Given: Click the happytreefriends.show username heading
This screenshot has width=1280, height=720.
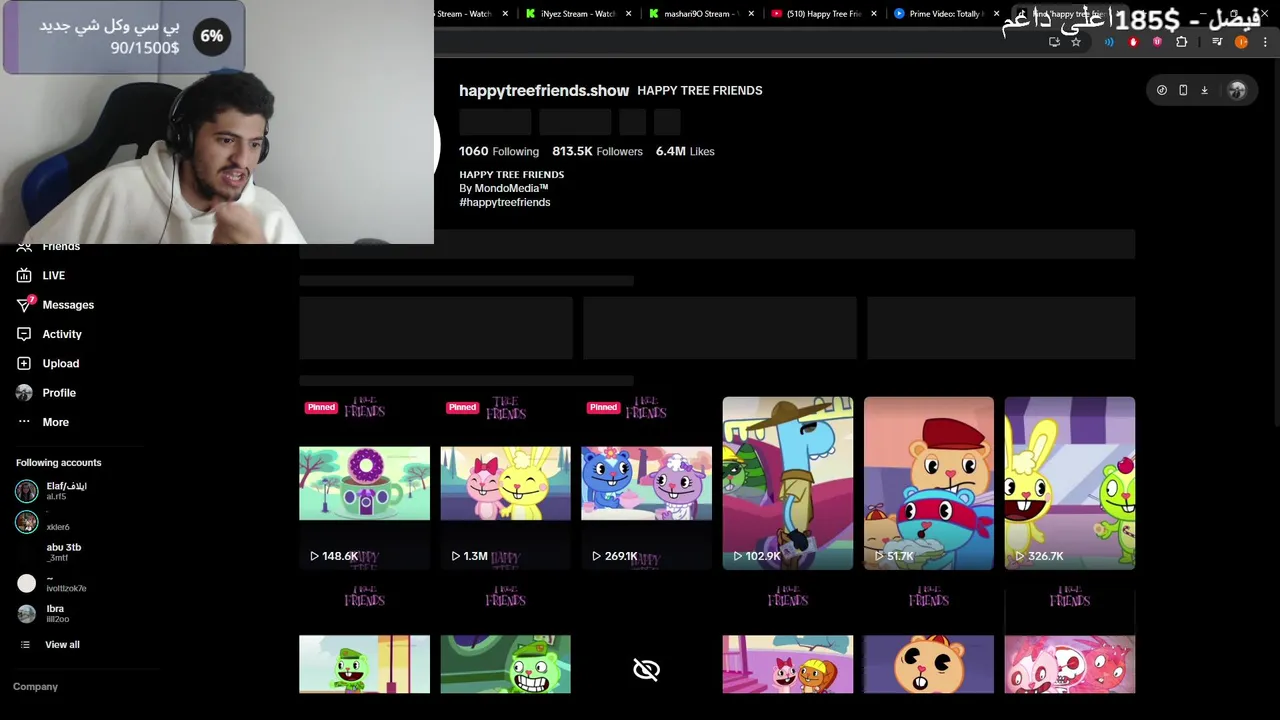Looking at the screenshot, I should pos(544,90).
